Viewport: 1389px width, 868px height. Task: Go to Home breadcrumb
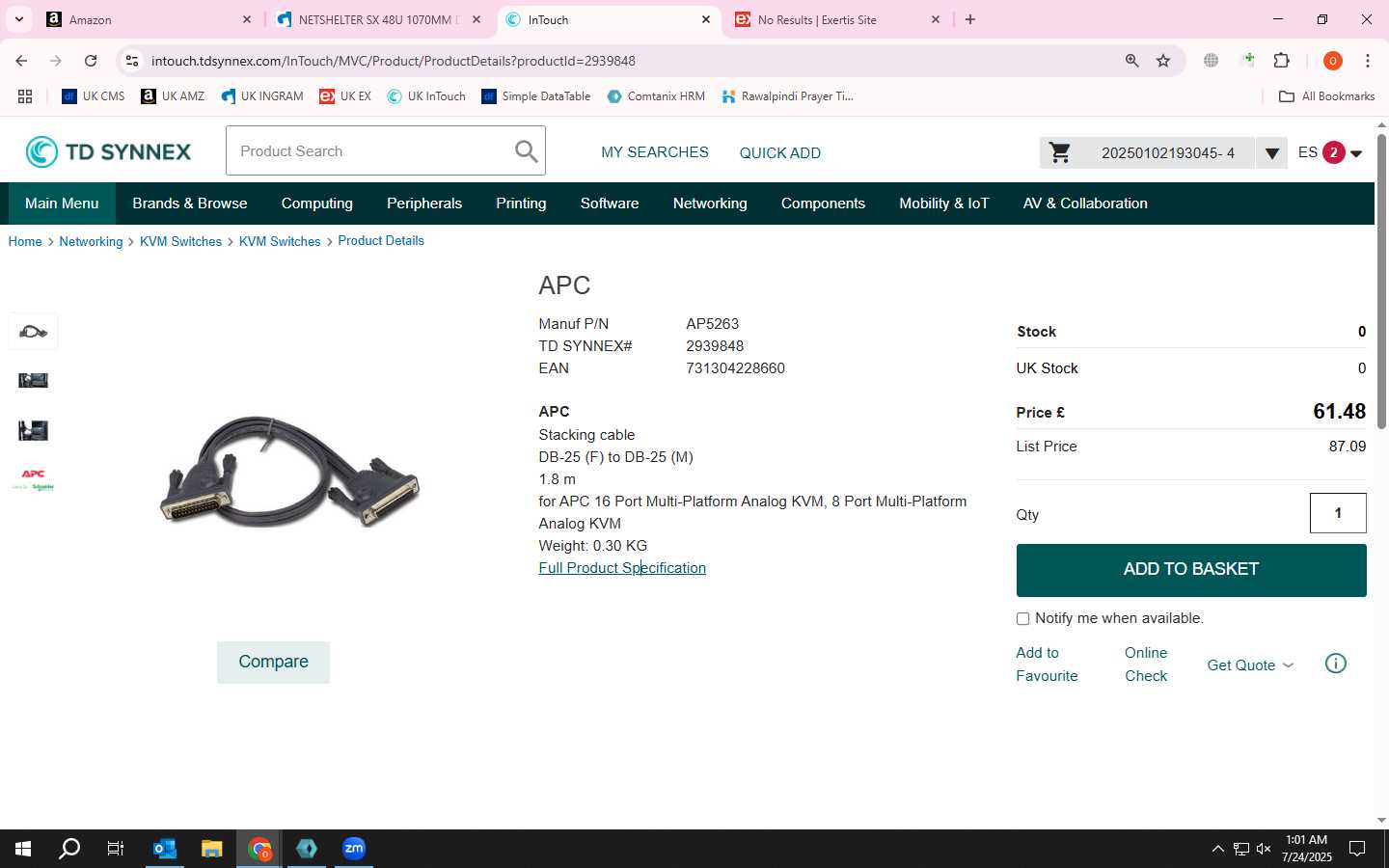[x=25, y=241]
